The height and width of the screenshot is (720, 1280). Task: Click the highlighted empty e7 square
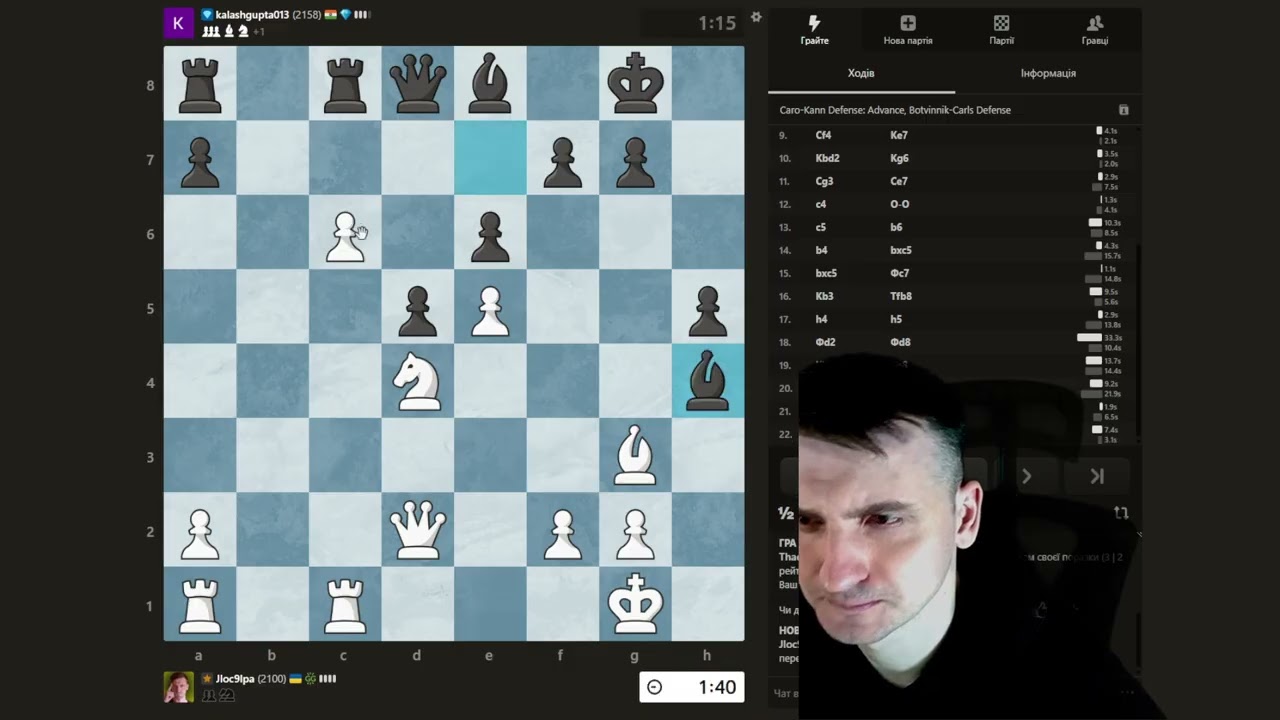coord(490,160)
